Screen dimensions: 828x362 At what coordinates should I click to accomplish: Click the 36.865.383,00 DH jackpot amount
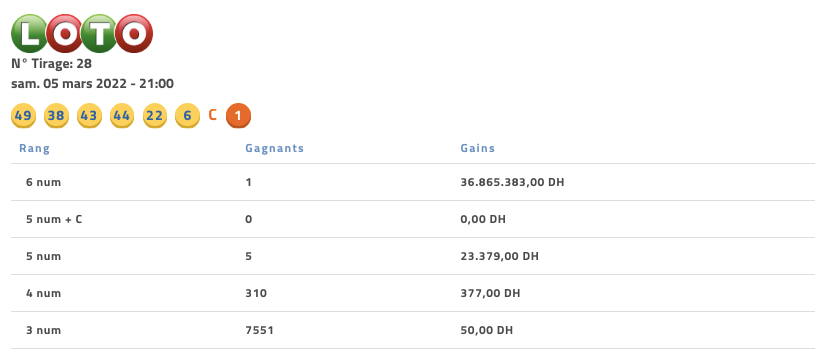tap(512, 183)
